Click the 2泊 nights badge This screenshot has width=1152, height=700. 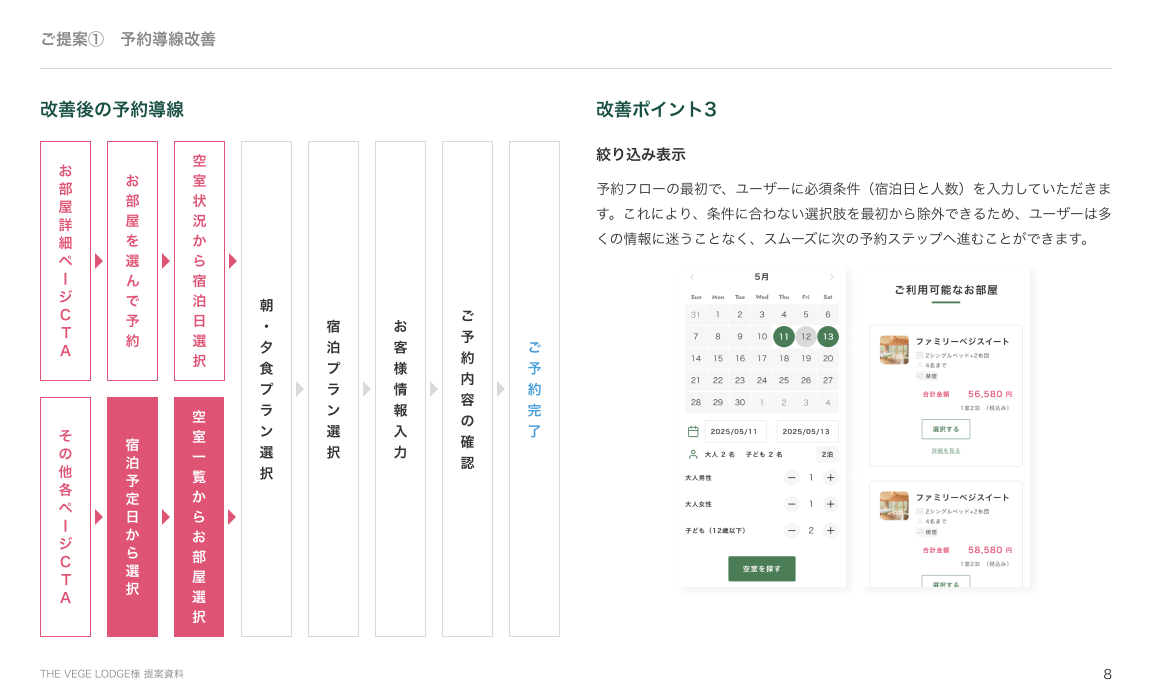827,454
